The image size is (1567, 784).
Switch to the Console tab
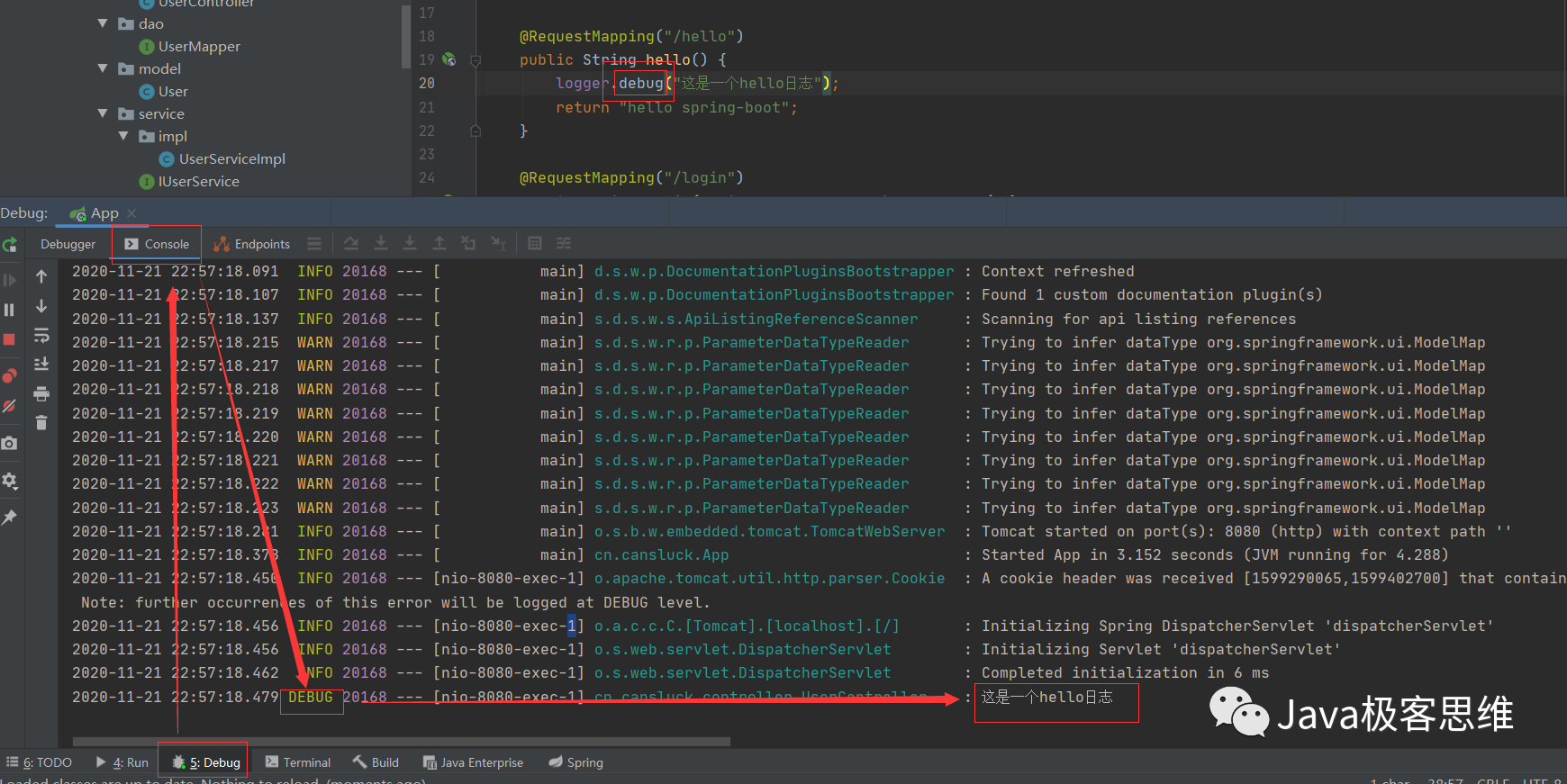pos(157,244)
